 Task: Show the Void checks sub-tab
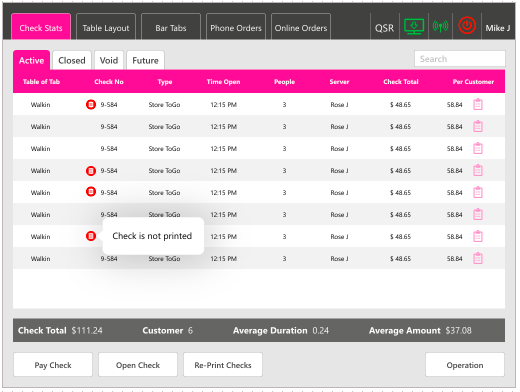tap(109, 60)
